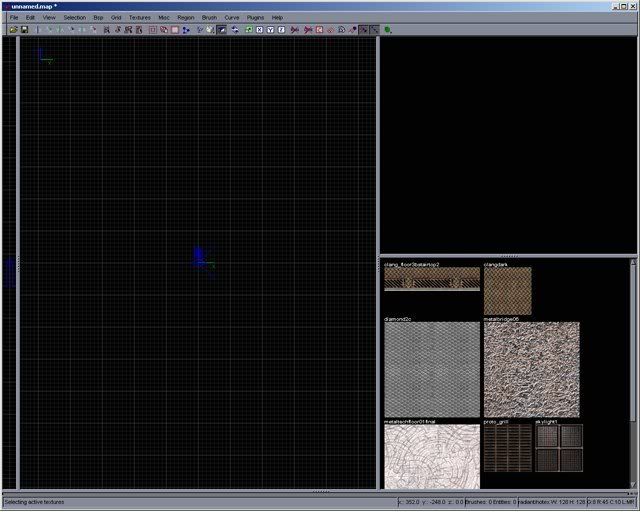This screenshot has width=640, height=512.
Task: Open the View menu
Action: pos(49,18)
